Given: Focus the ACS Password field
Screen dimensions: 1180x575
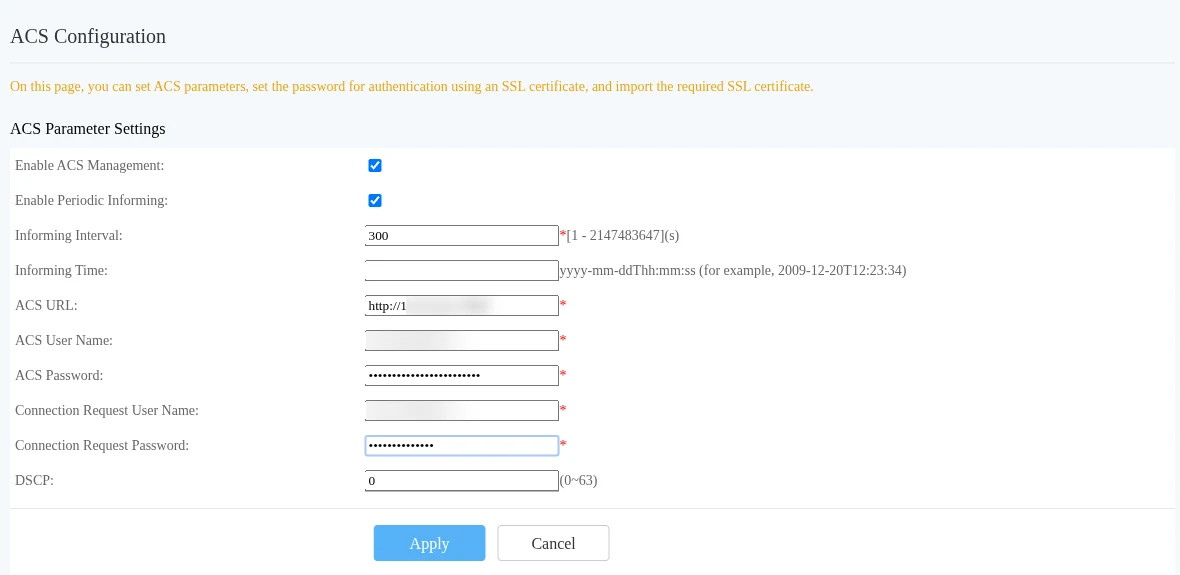Looking at the screenshot, I should 461,376.
